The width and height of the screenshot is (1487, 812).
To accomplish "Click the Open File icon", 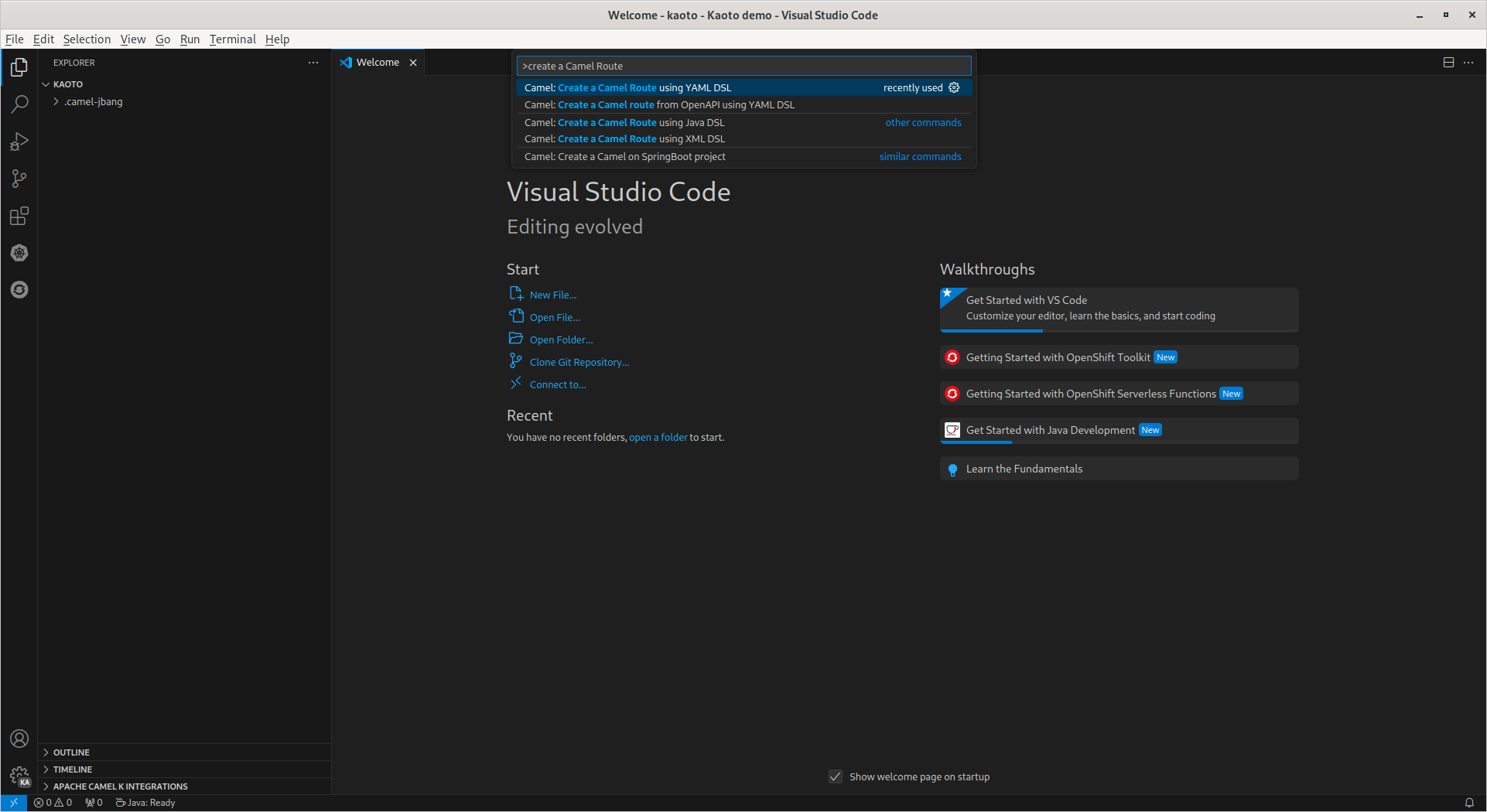I will coord(516,316).
